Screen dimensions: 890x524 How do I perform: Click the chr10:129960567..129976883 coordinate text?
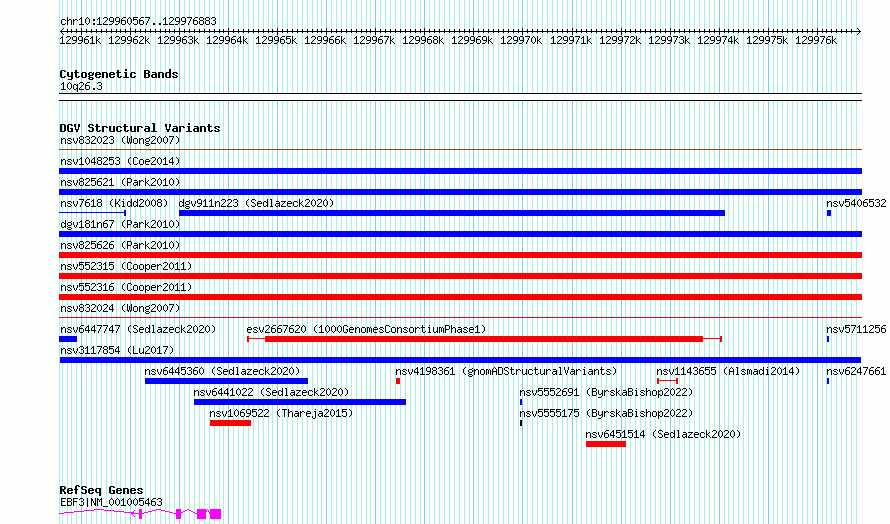[138, 21]
